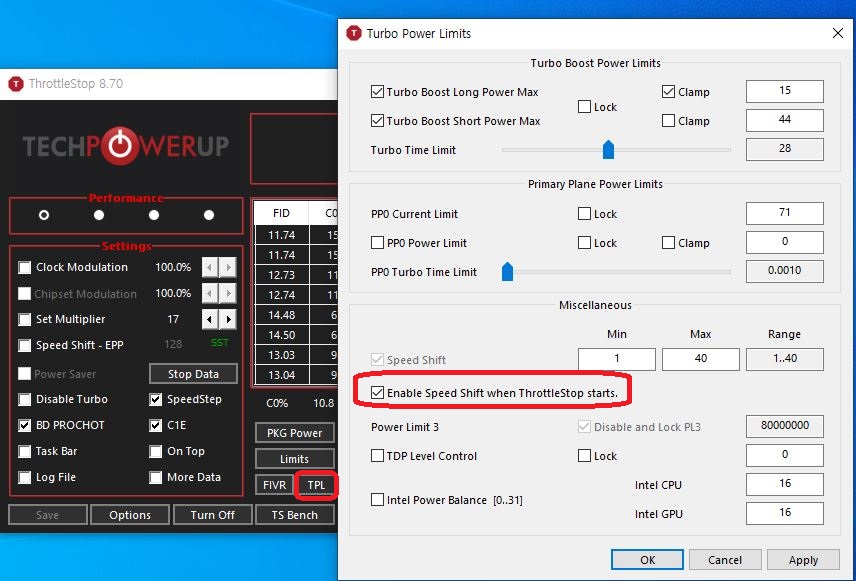
Task: Decrease Clock Modulation with left arrow
Action: 210,268
